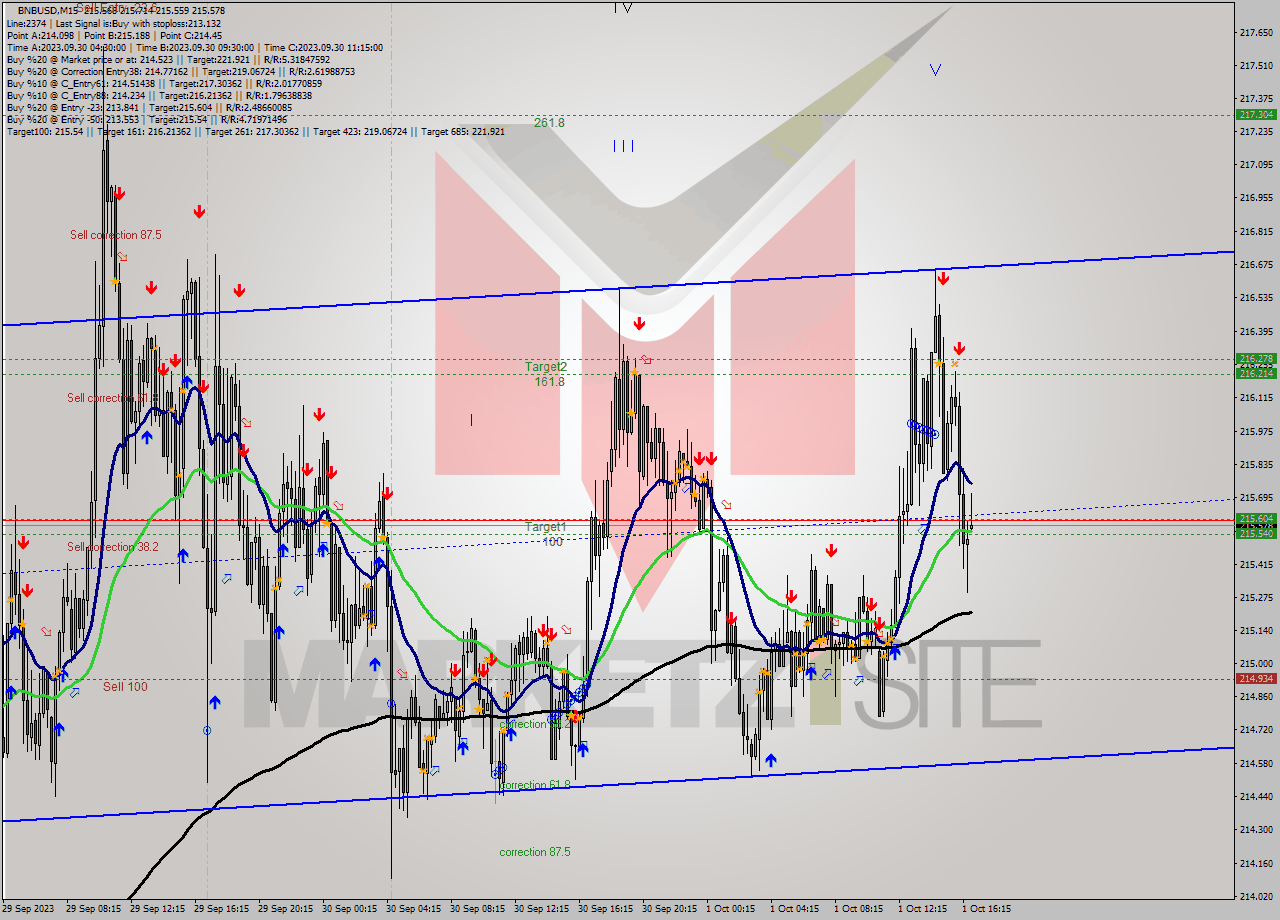Click the 'Sell correction 87.5' label
Image resolution: width=1280 pixels, height=920 pixels.
point(116,235)
